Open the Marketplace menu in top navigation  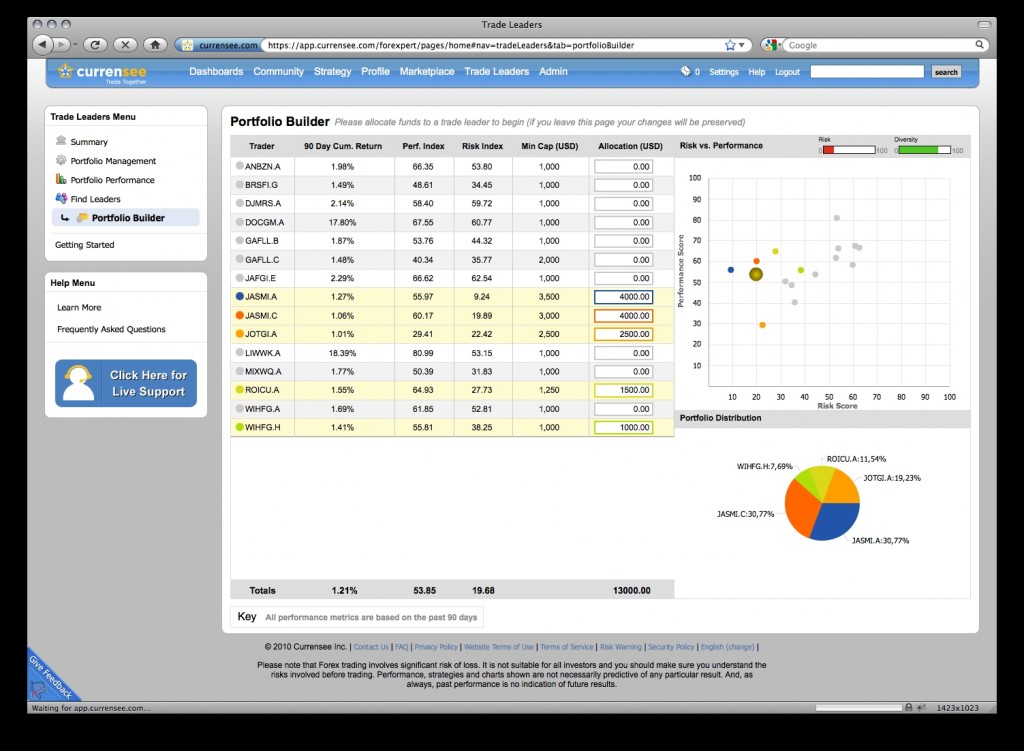pyautogui.click(x=426, y=71)
